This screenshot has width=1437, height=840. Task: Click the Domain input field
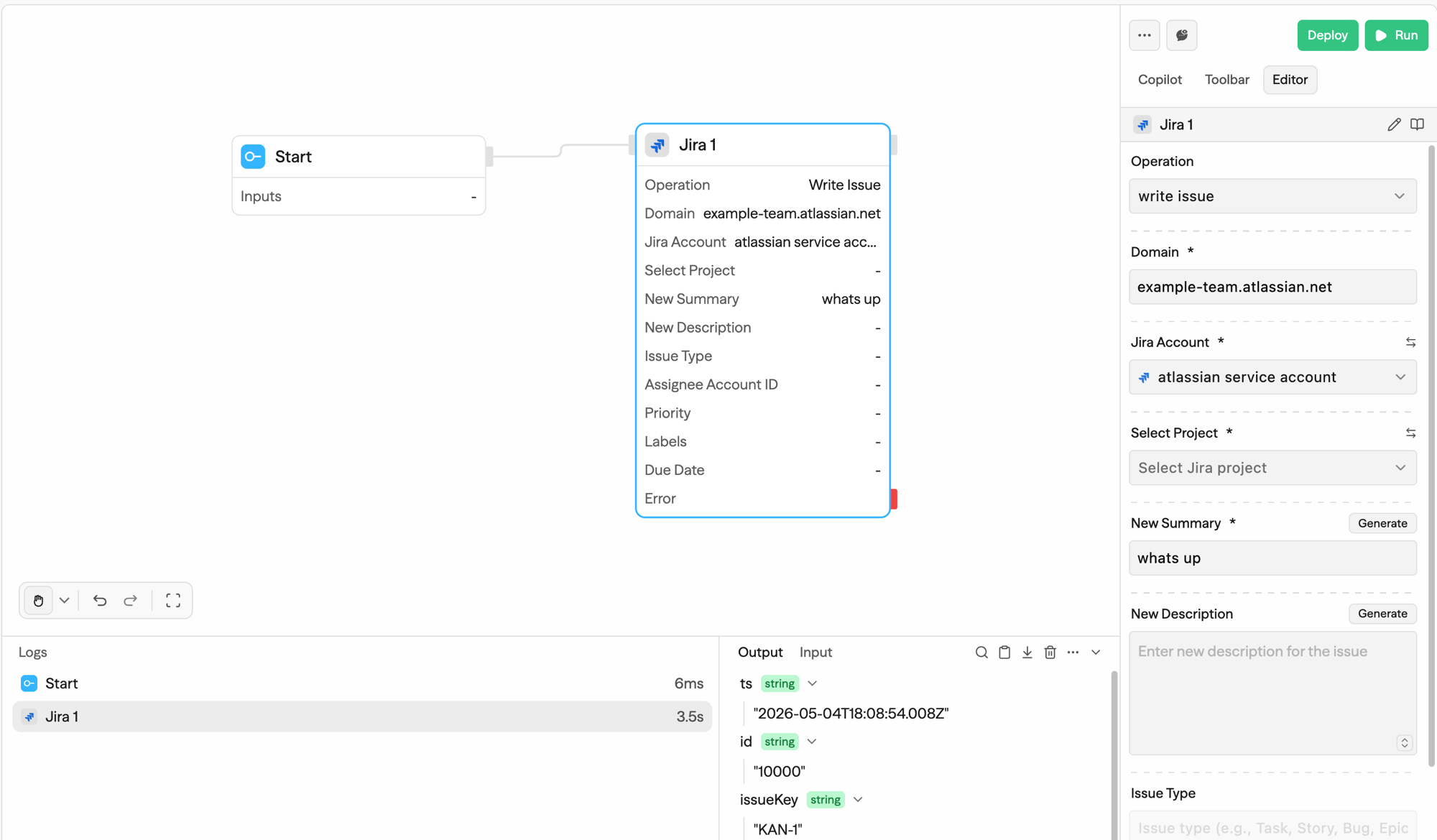[1272, 287]
